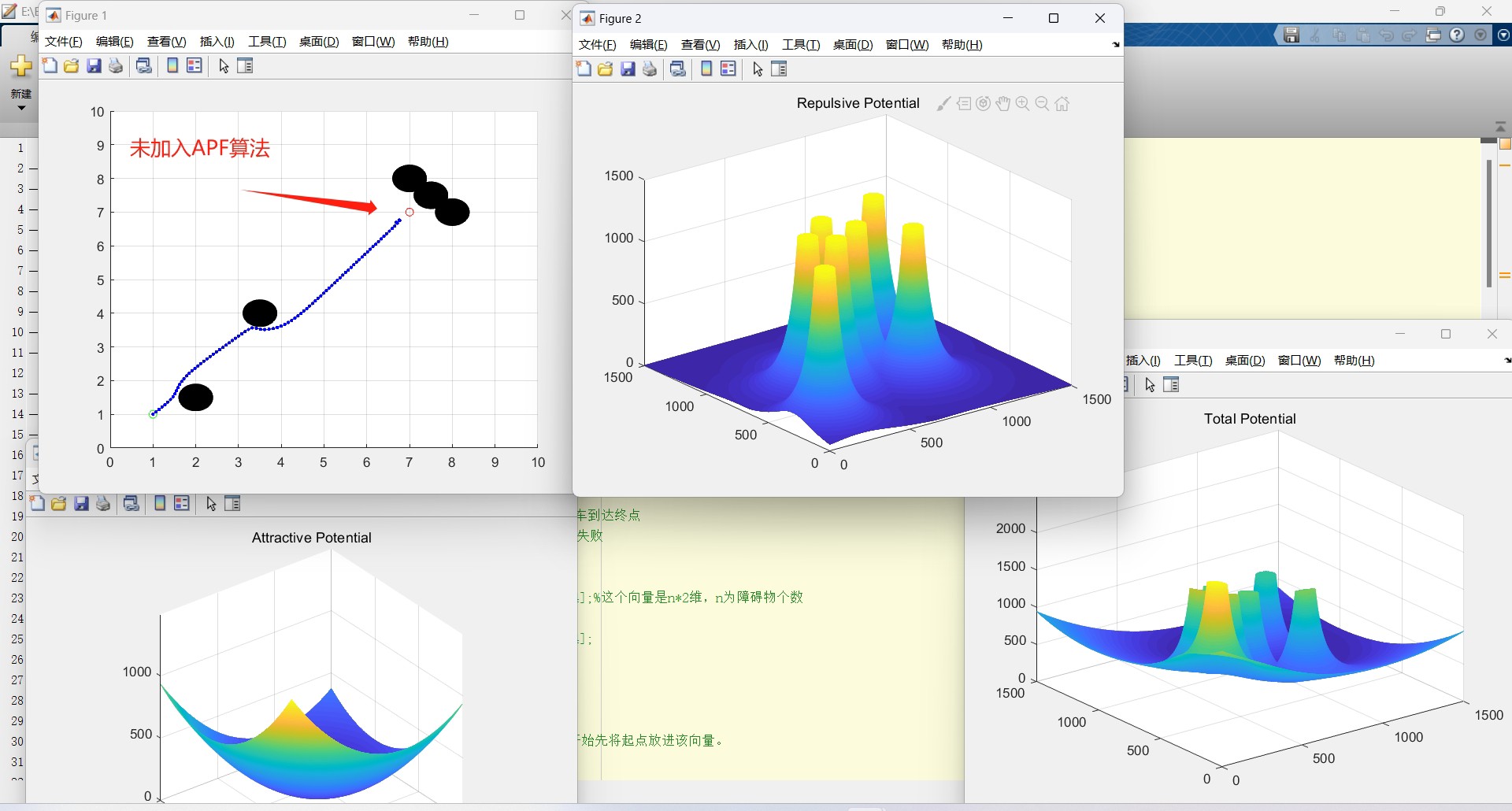Image resolution: width=1512 pixels, height=811 pixels.
Task: Click Open File icon in Figure 1 toolbar
Action: tap(72, 66)
